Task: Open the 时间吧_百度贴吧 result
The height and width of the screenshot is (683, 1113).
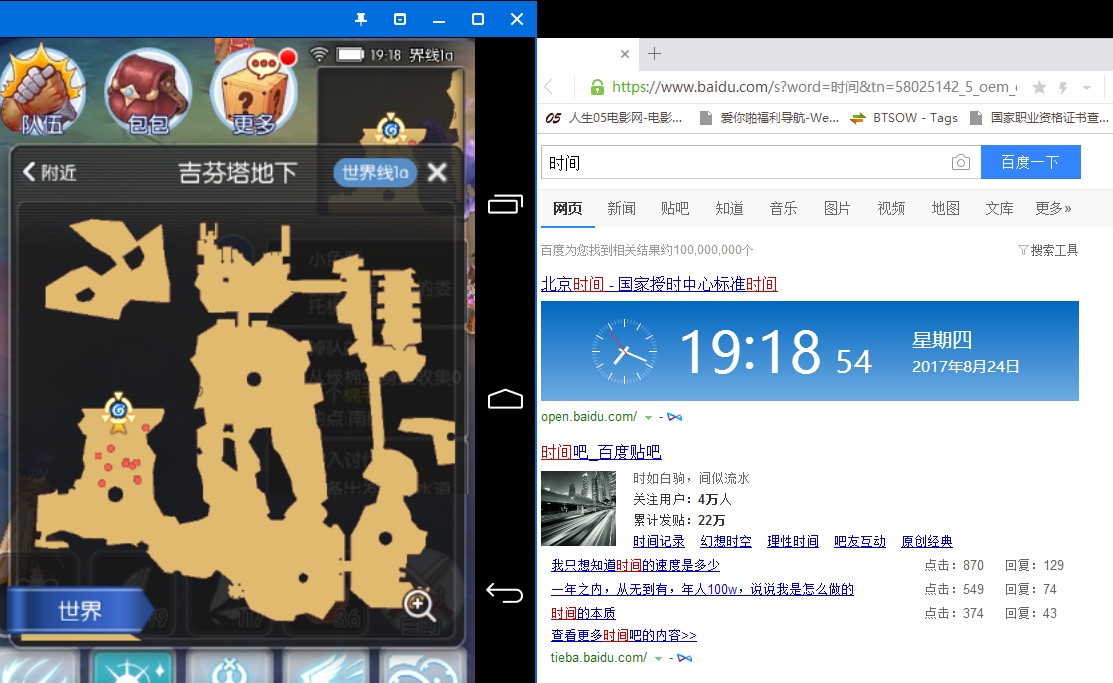Action: point(601,452)
